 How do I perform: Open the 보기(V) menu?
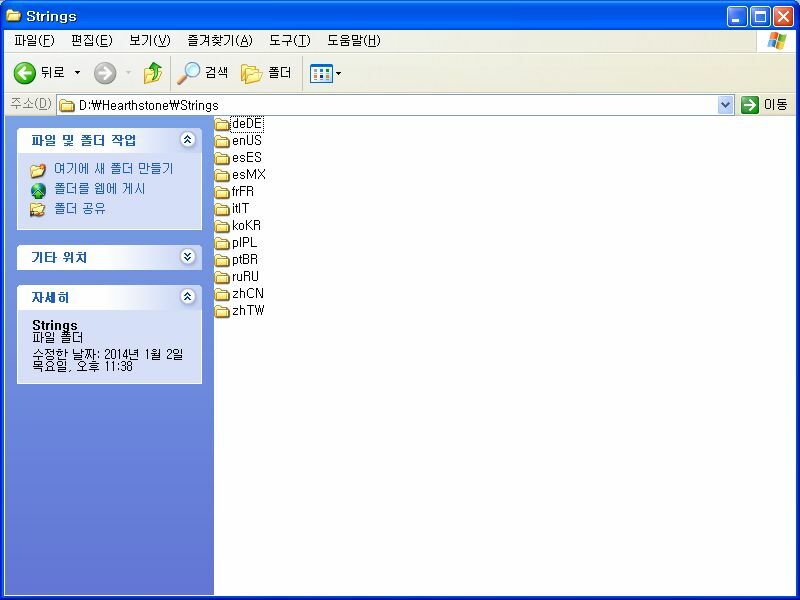point(149,40)
